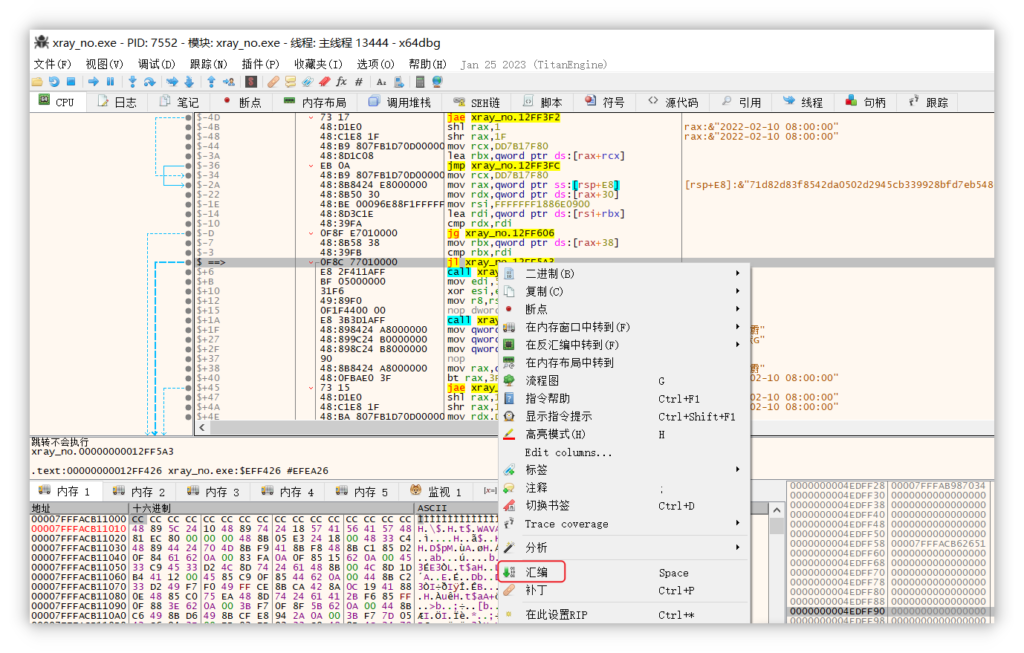
Task: Choose 切换书签 in the context menu
Action: [x=625, y=505]
